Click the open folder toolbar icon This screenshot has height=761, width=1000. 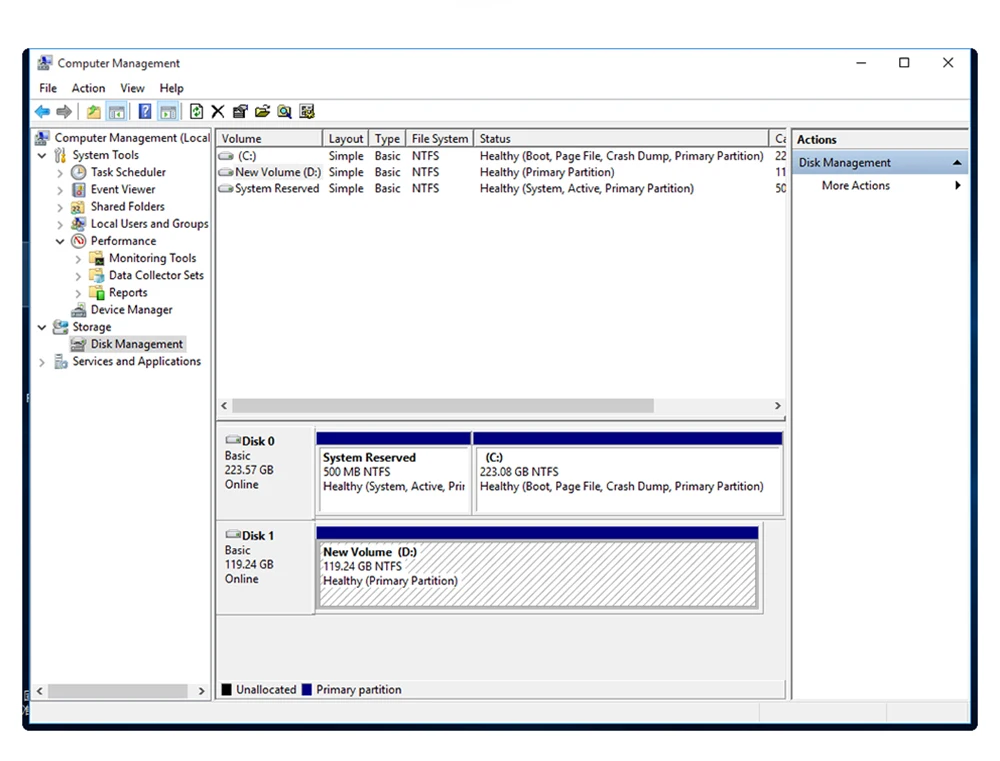(x=262, y=112)
